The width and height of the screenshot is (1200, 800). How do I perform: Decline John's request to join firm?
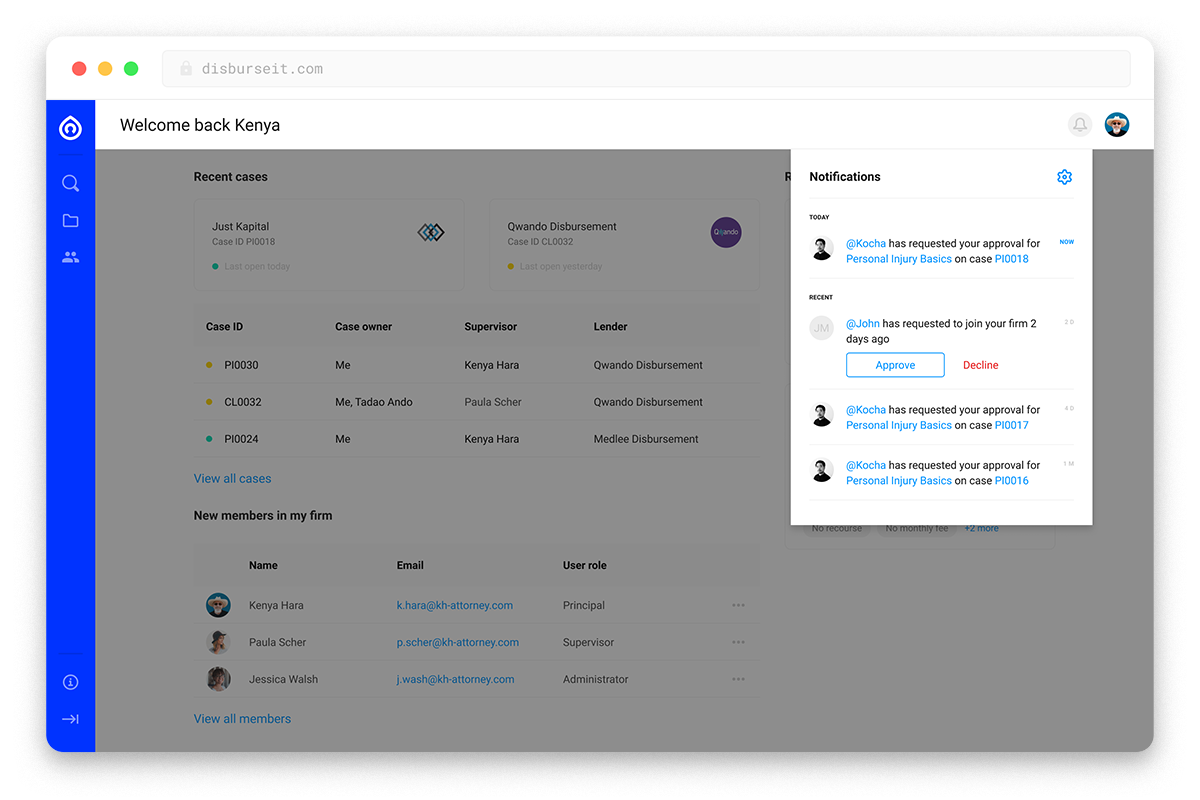[x=980, y=365]
